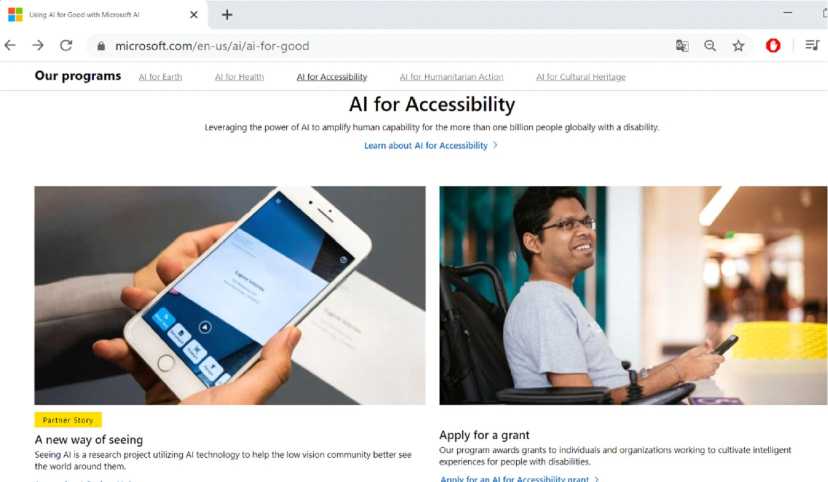828x482 pixels.
Task: Select the AI for Health program link
Action: (239, 77)
